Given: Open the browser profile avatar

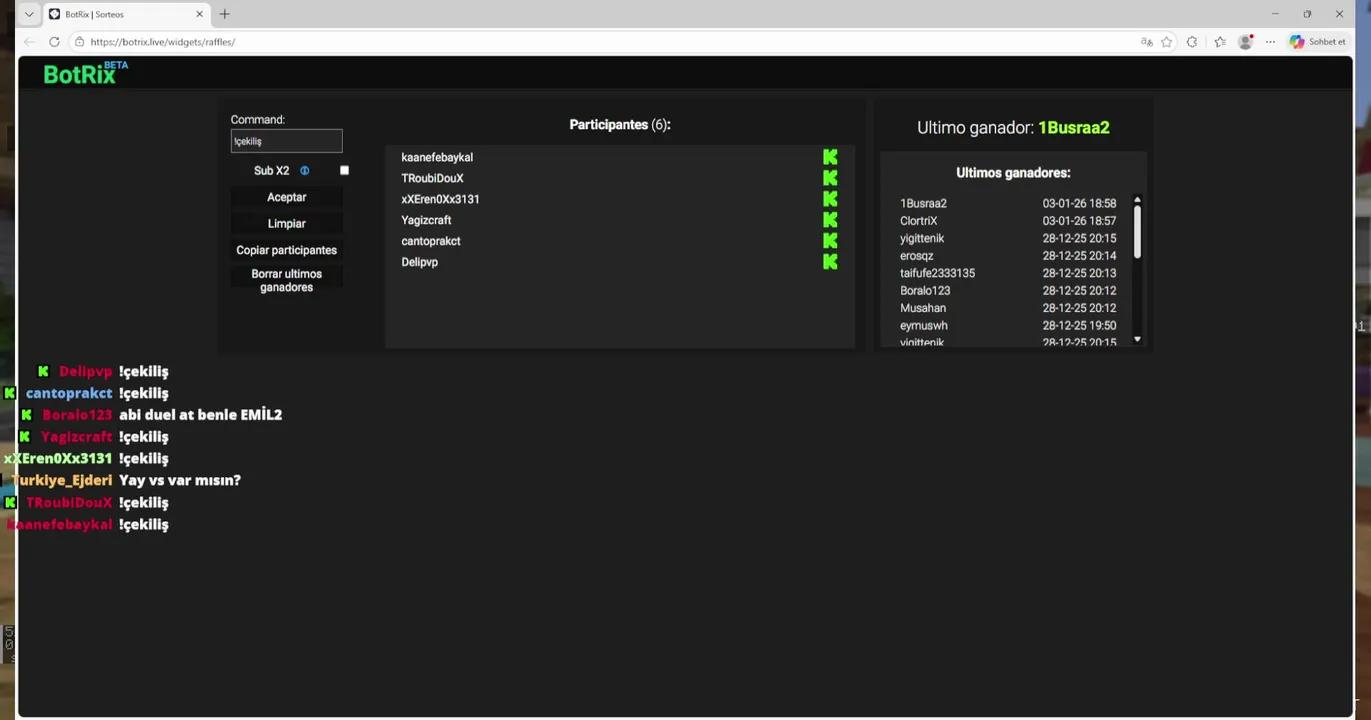Looking at the screenshot, I should 1246,42.
